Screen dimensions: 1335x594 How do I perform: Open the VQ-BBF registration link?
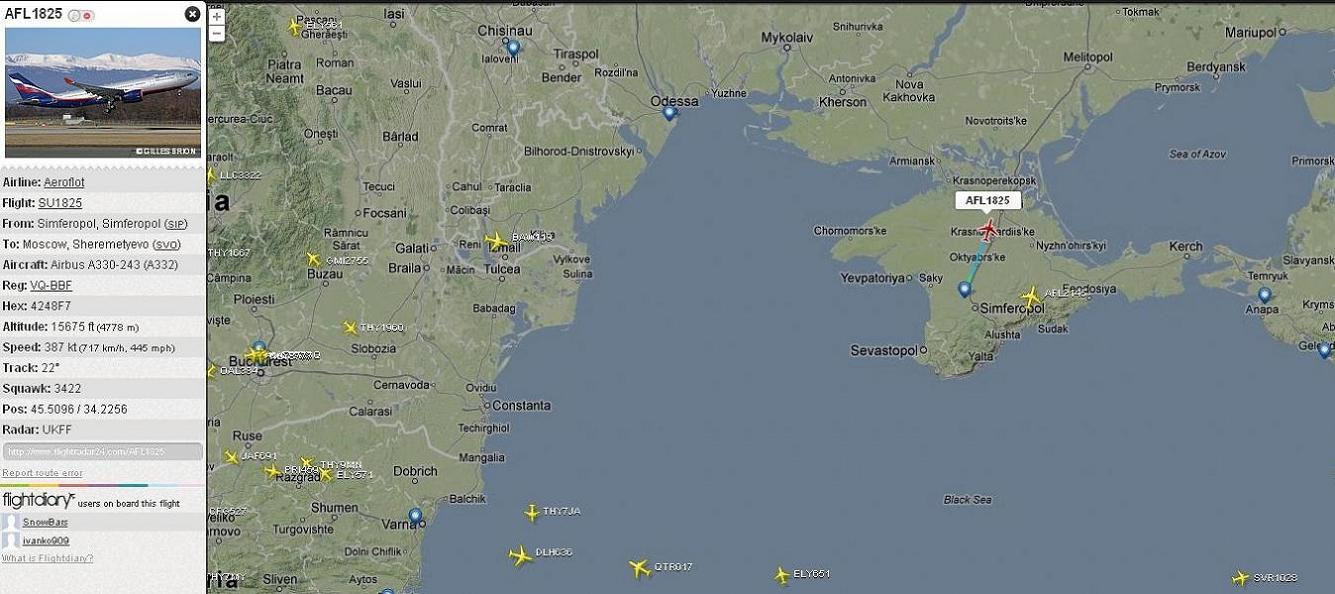click(51, 286)
